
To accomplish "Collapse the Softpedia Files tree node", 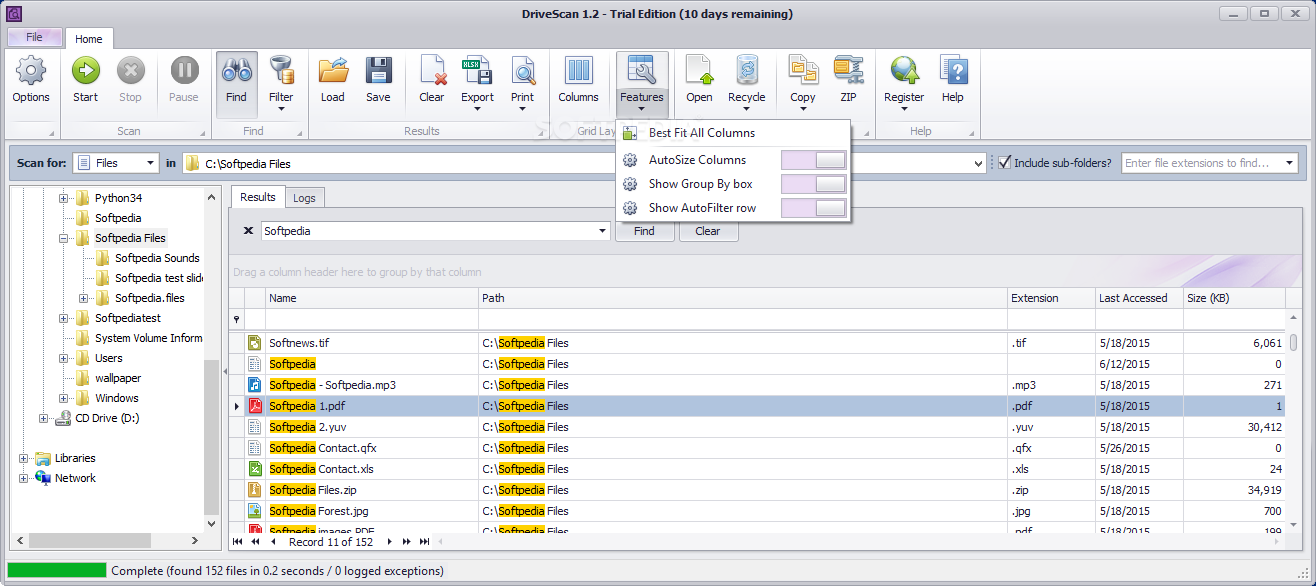I will pos(64,238).
